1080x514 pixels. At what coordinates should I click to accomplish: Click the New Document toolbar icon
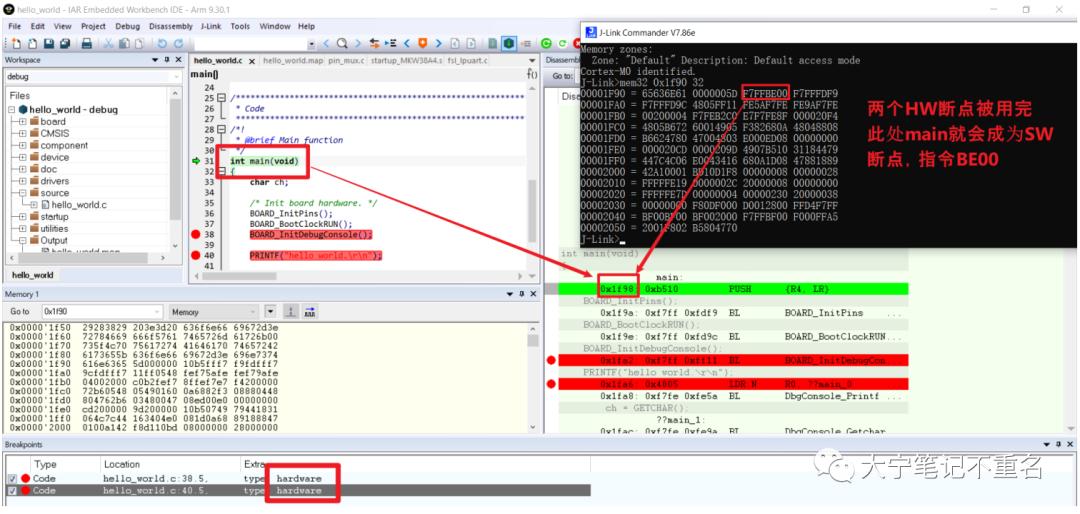[16, 43]
